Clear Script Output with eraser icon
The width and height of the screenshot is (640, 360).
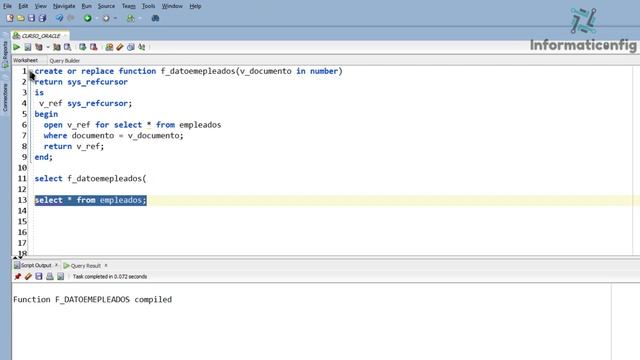pos(28,277)
